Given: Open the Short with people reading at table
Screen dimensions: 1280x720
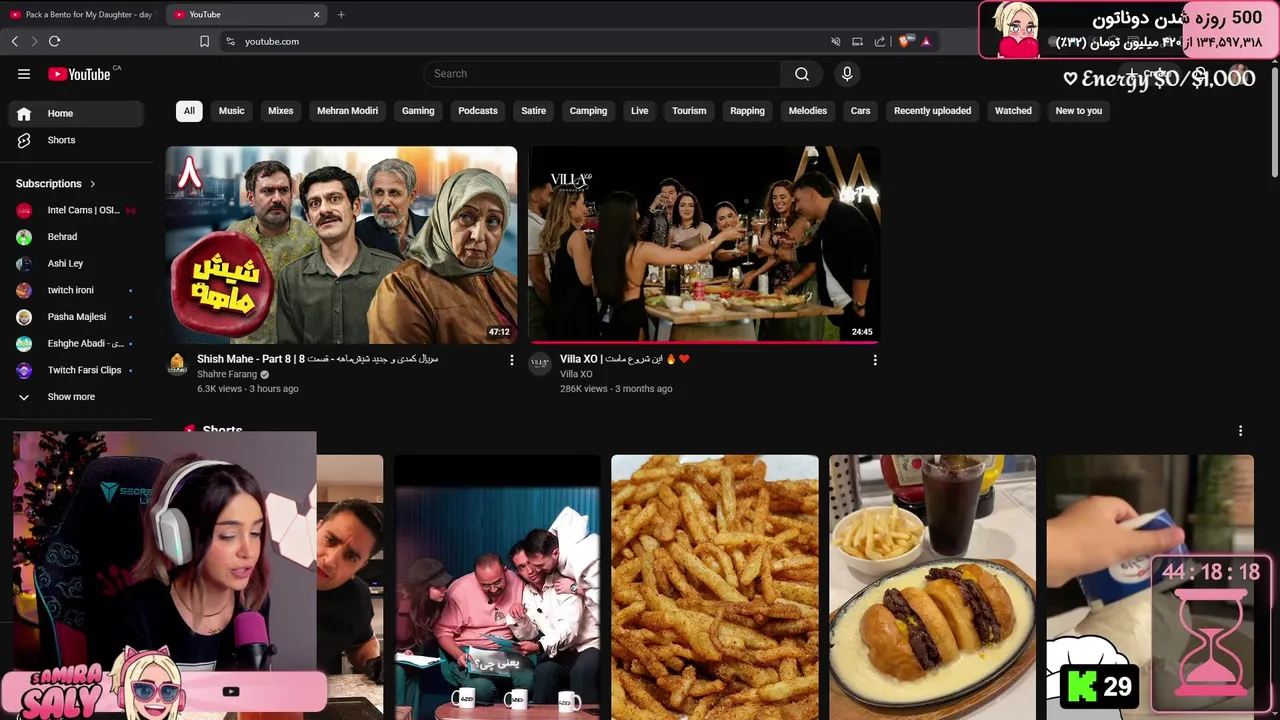Looking at the screenshot, I should 497,587.
